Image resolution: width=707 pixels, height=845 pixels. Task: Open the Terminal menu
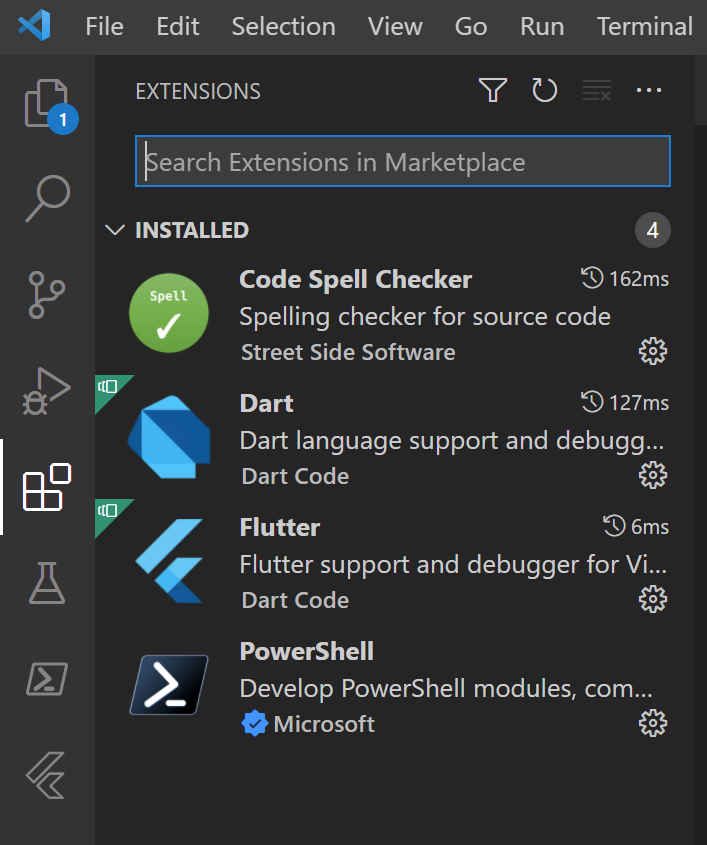[644, 27]
